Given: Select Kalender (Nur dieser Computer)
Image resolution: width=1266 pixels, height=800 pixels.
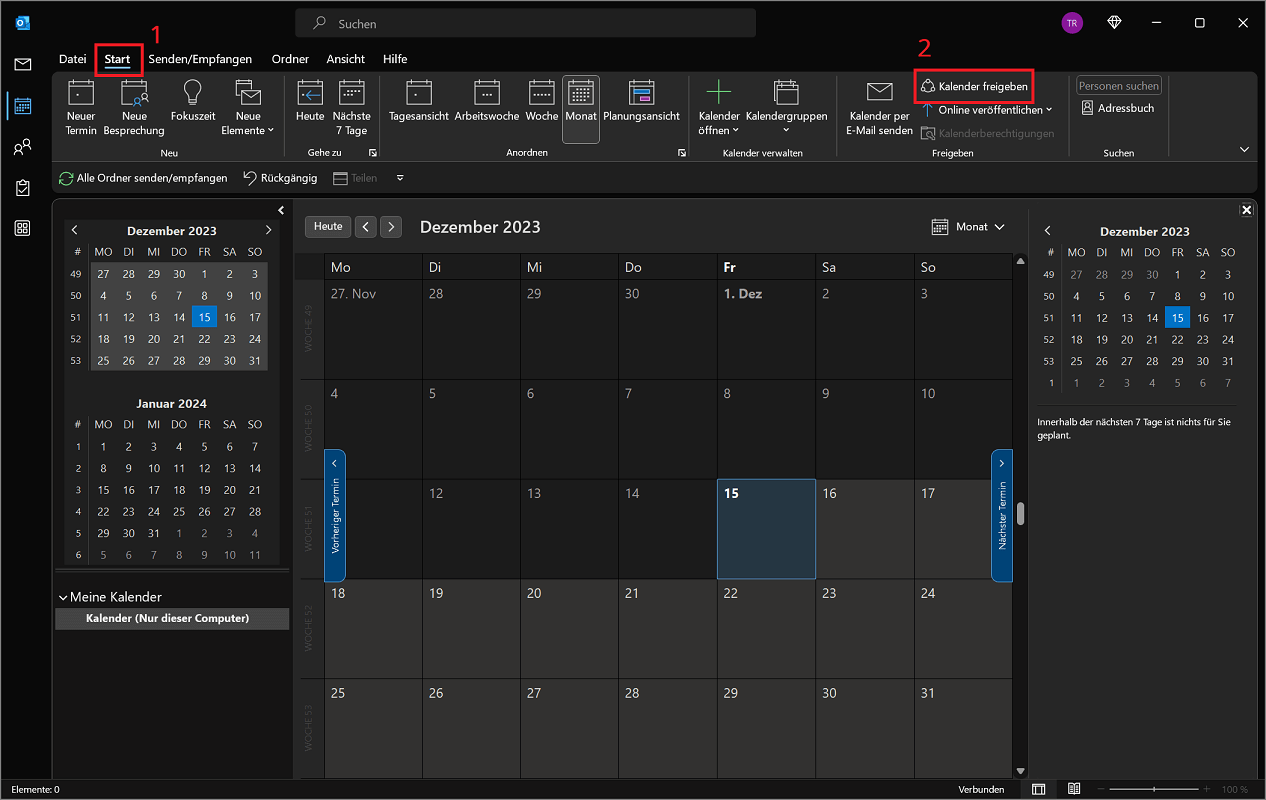Looking at the screenshot, I should click(172, 619).
